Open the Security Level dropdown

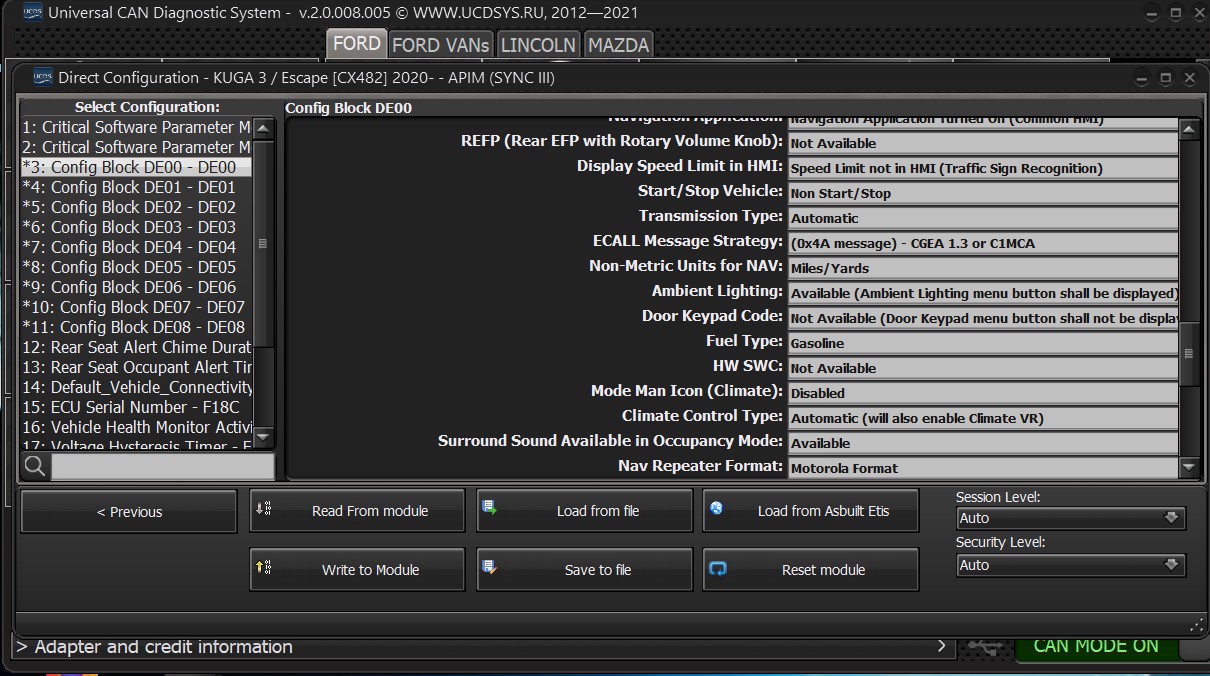pyautogui.click(x=1070, y=565)
